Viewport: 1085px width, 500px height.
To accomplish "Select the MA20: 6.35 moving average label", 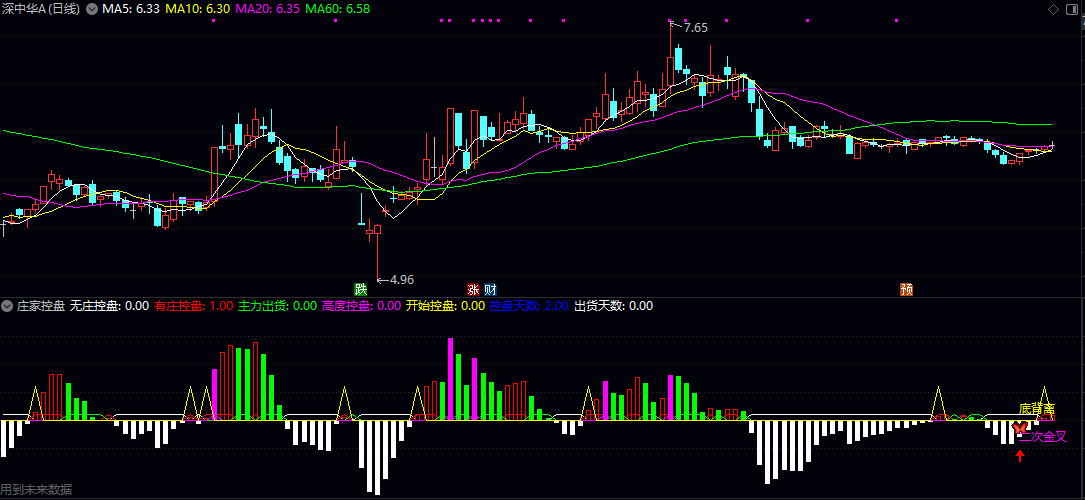I will click(x=268, y=9).
